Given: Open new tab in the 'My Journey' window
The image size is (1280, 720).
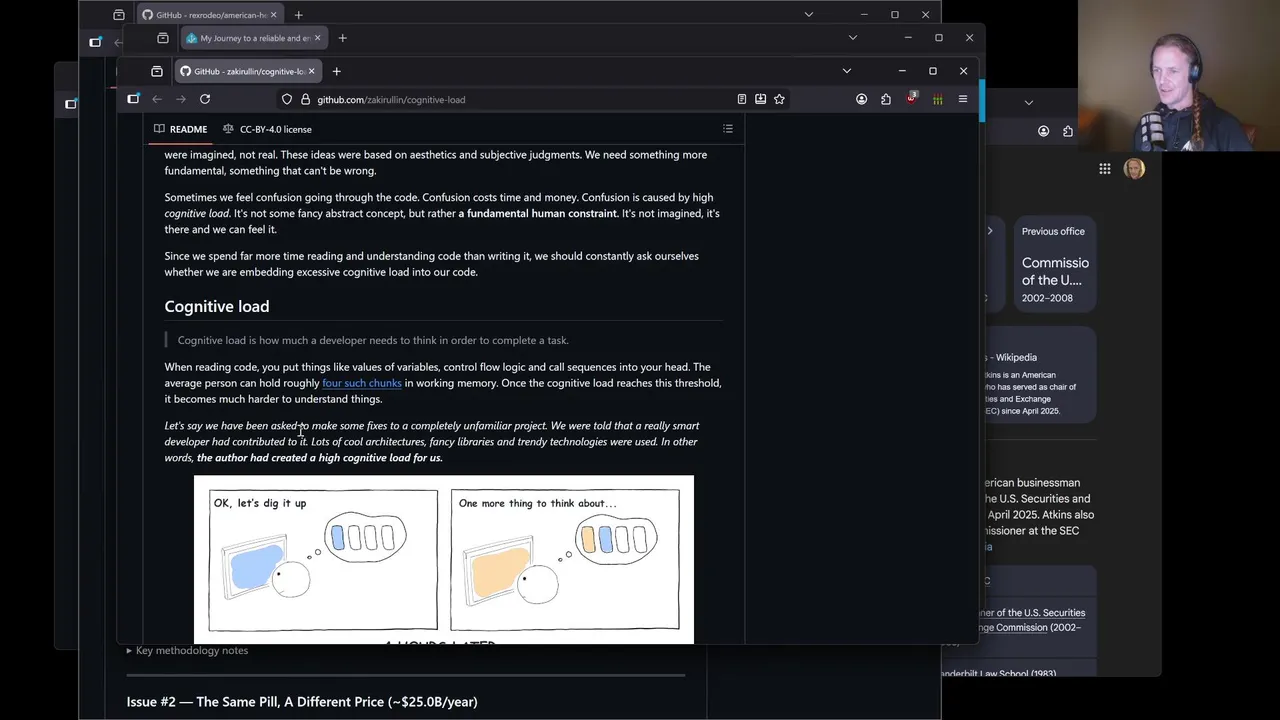Looking at the screenshot, I should click(342, 38).
